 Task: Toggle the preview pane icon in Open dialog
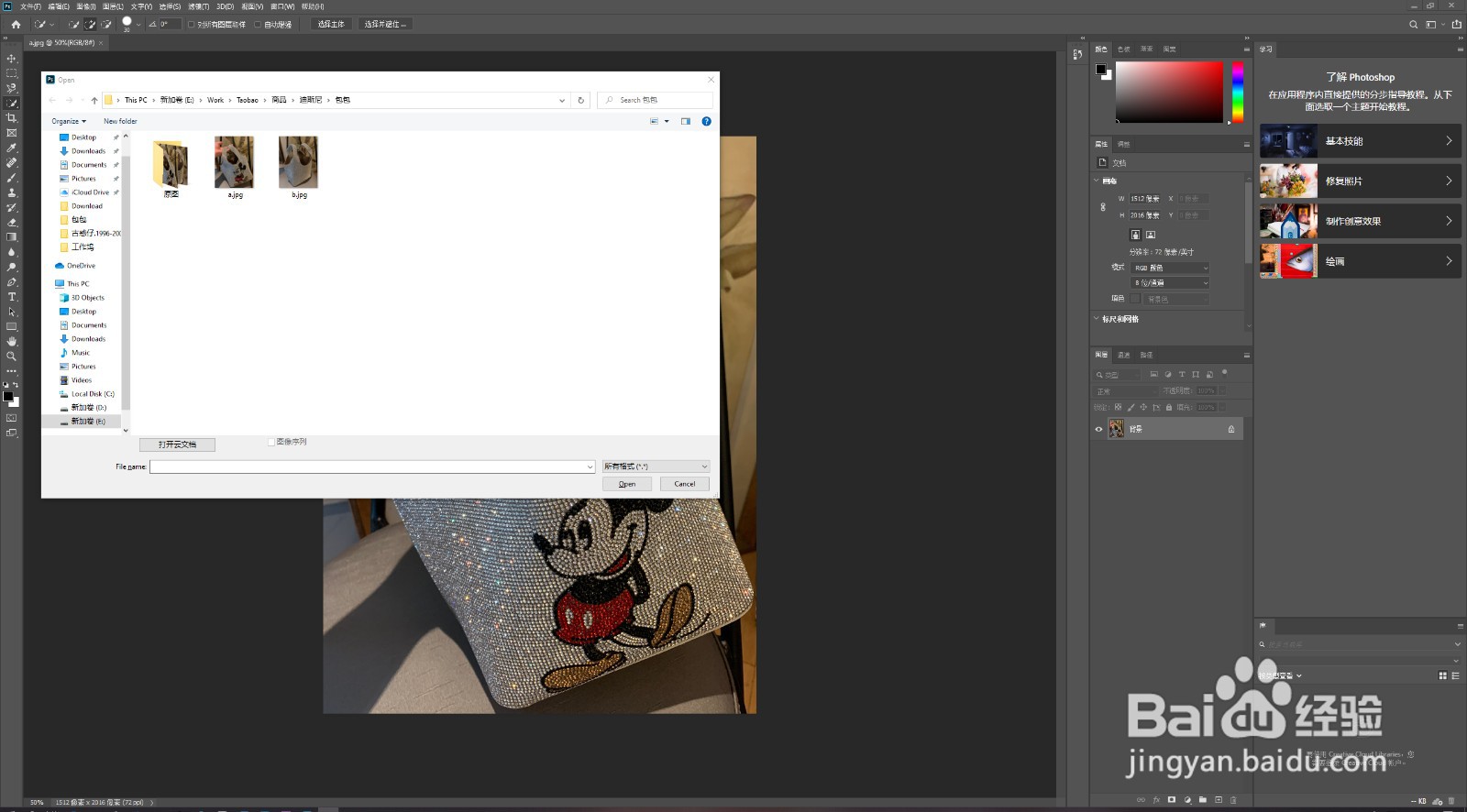(685, 121)
